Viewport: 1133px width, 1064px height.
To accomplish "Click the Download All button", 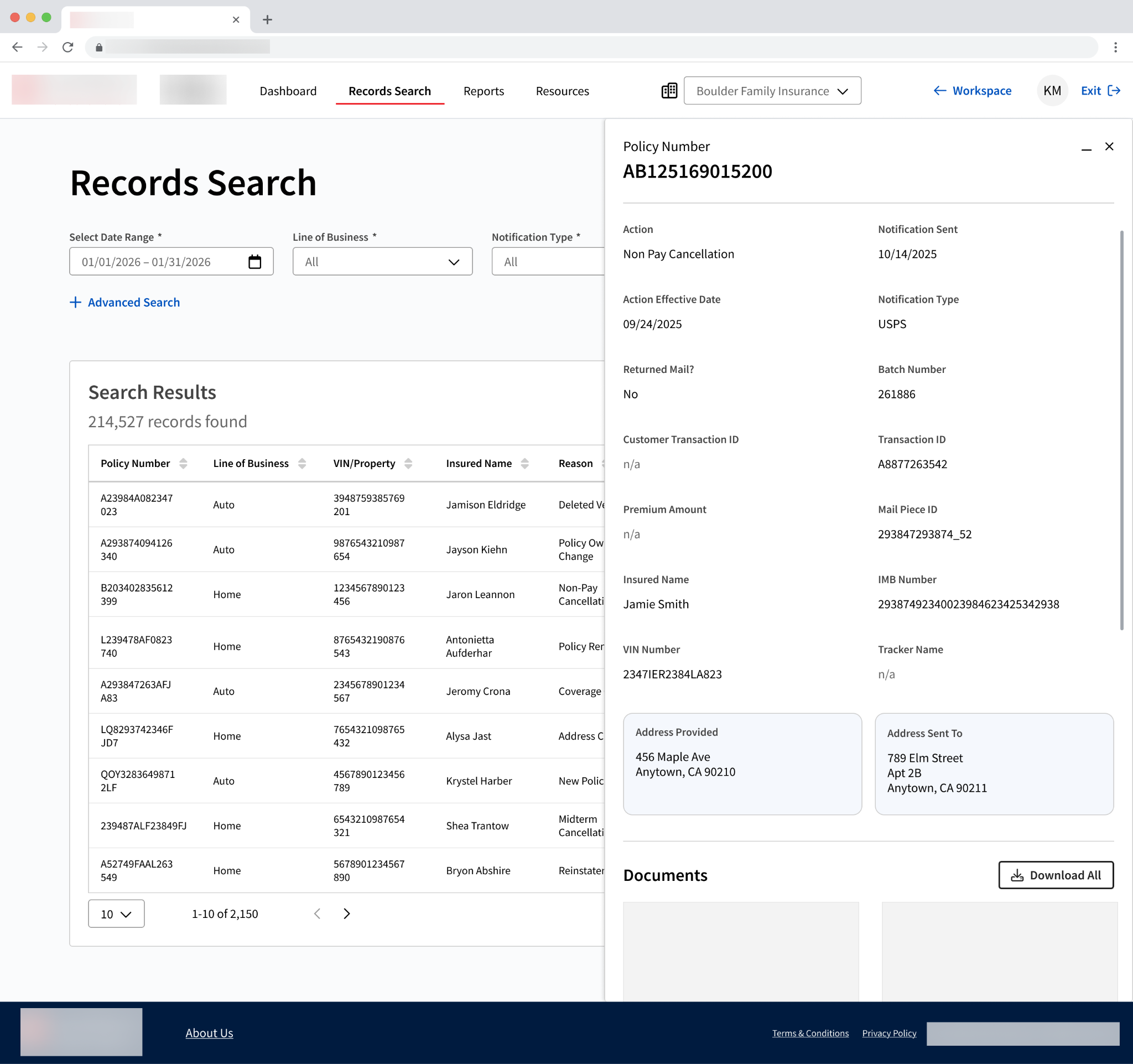I will [x=1056, y=875].
